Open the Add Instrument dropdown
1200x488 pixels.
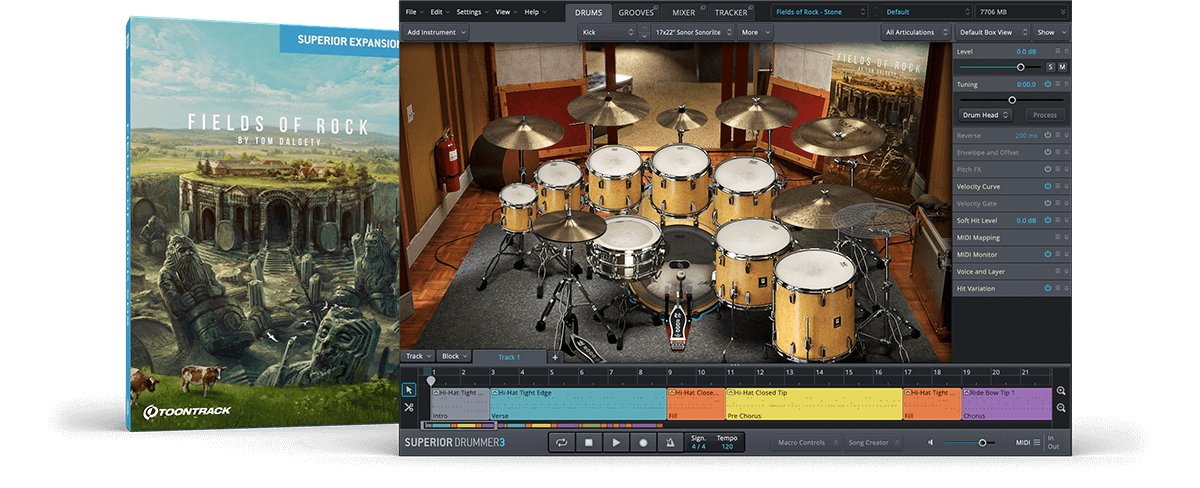[x=436, y=32]
